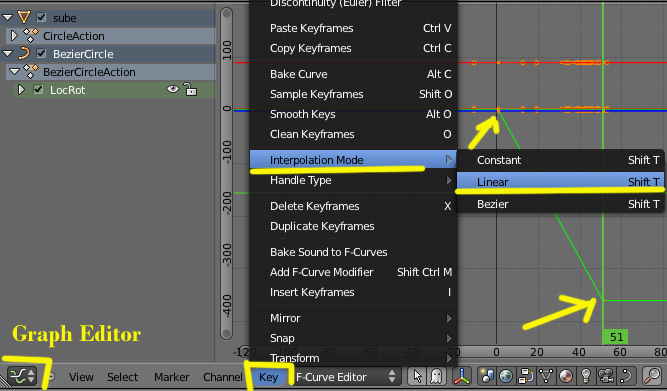Open the Transform submenu

(x=353, y=358)
